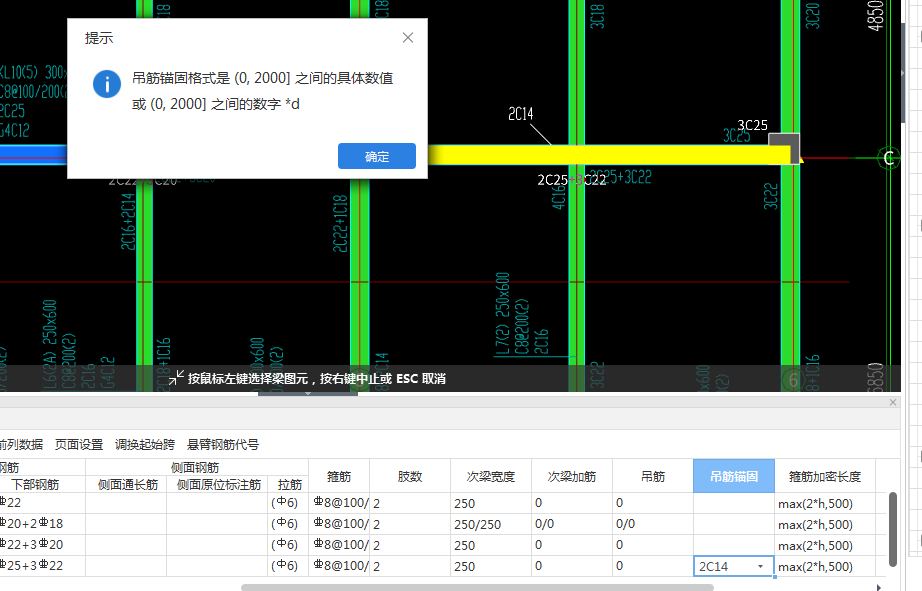Click the 侧面钢筋 group header
Screen dimensions: 922x591
click(x=195, y=468)
